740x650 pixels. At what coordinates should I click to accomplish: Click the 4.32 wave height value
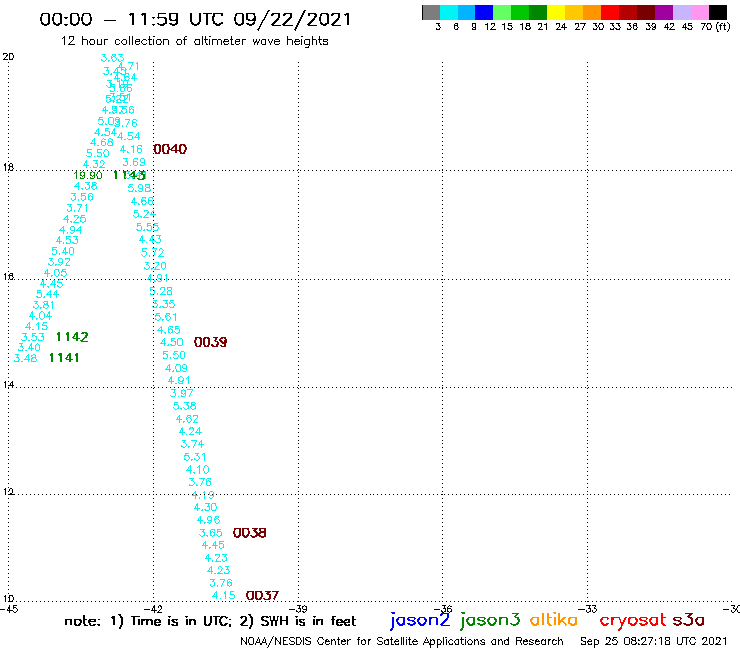(94, 164)
